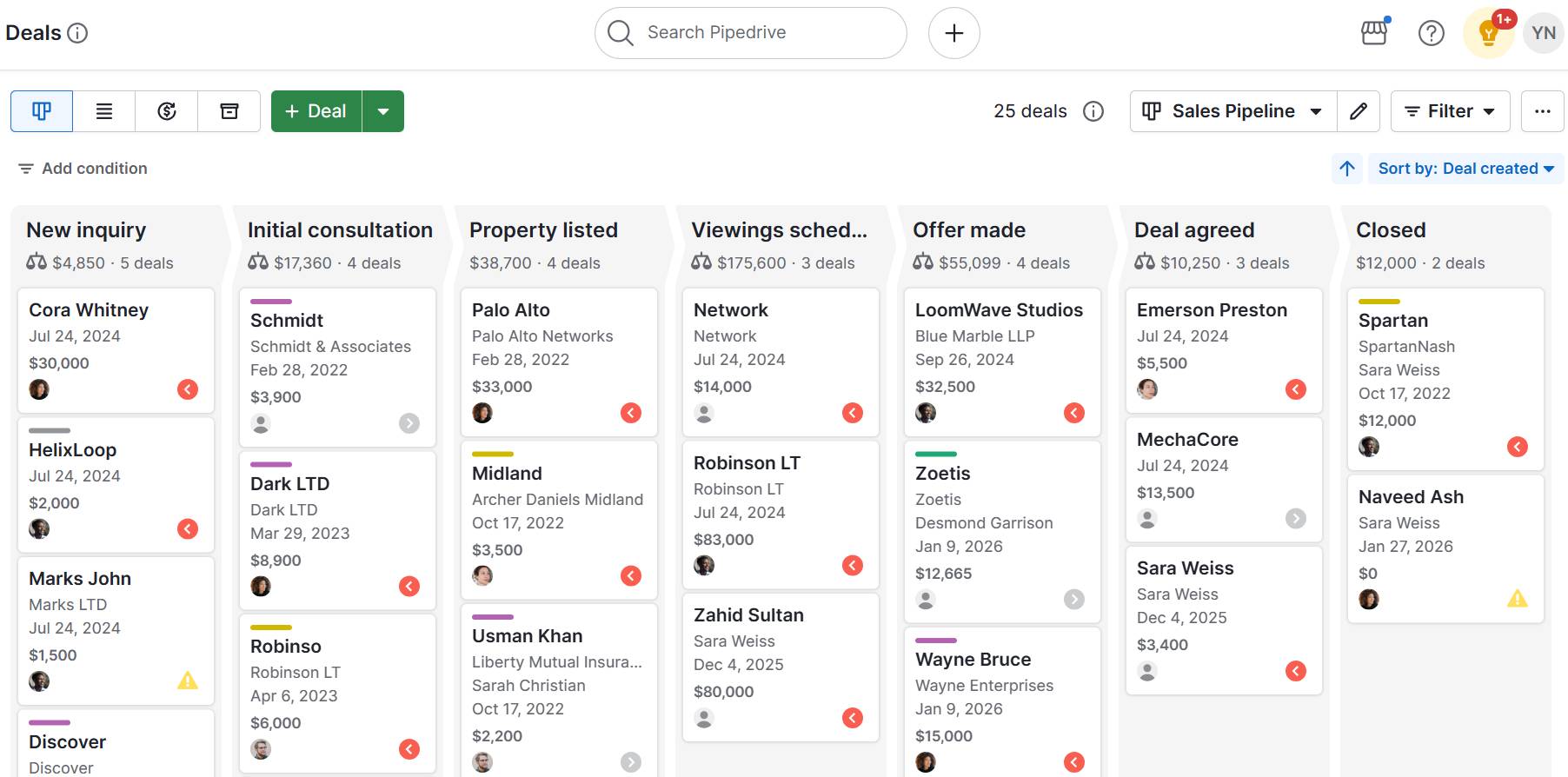Open the quick add plus button
The image size is (1568, 777).
pyautogui.click(x=954, y=33)
